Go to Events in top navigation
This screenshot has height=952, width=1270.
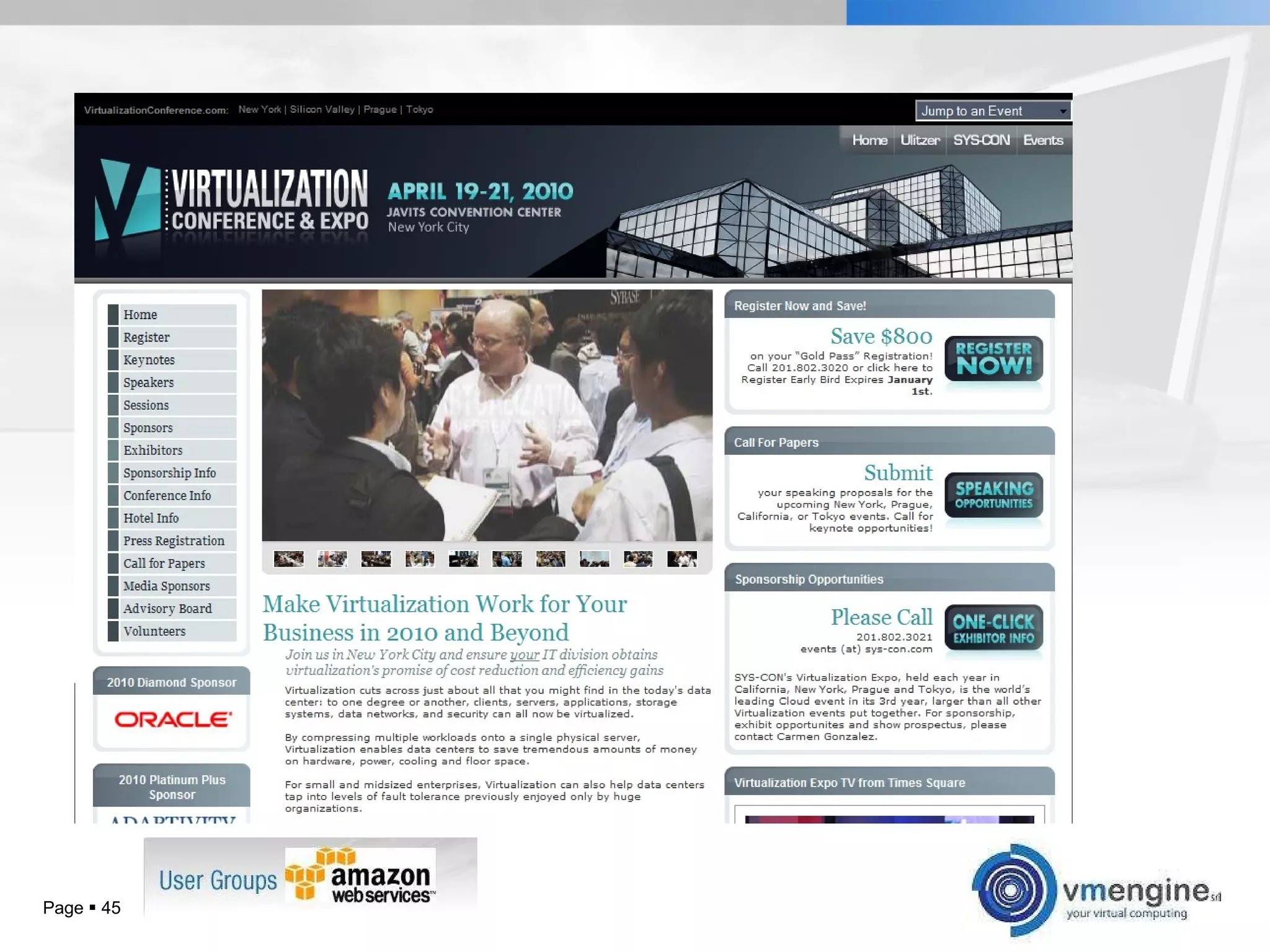tap(1042, 140)
